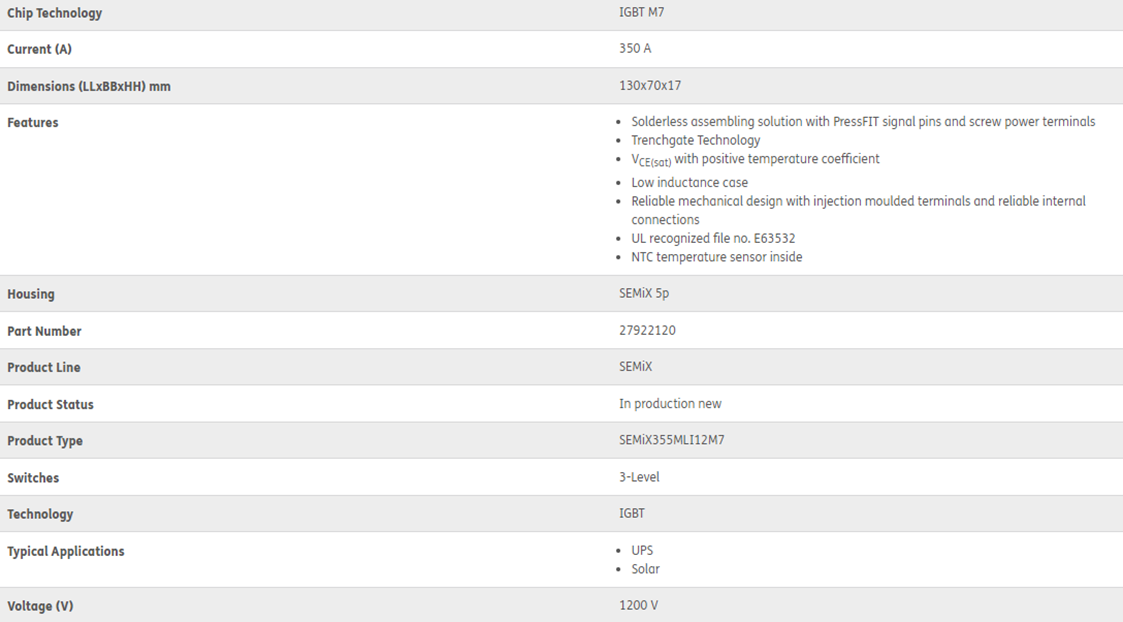Click the Product Line label

point(44,367)
